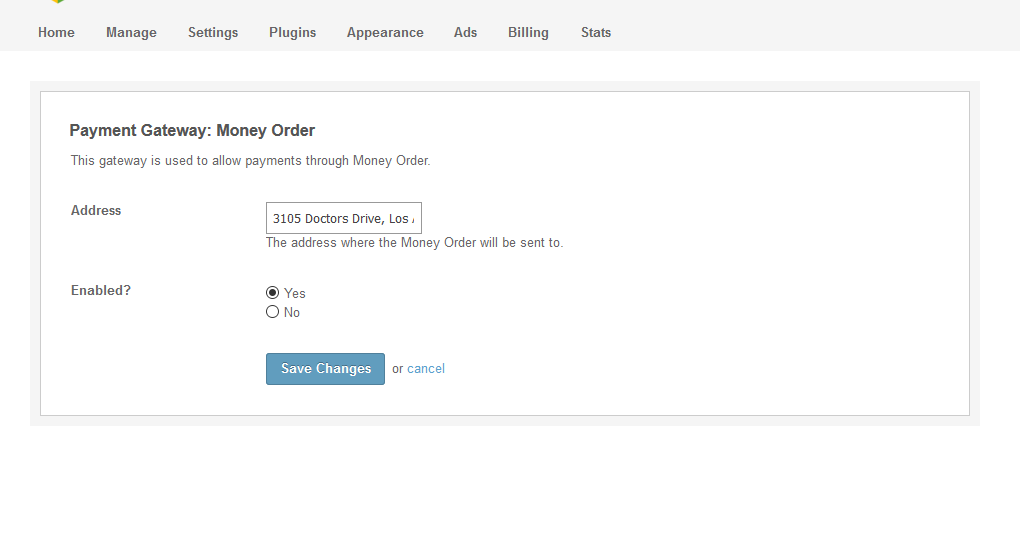Switch to the Ads section

(x=465, y=32)
